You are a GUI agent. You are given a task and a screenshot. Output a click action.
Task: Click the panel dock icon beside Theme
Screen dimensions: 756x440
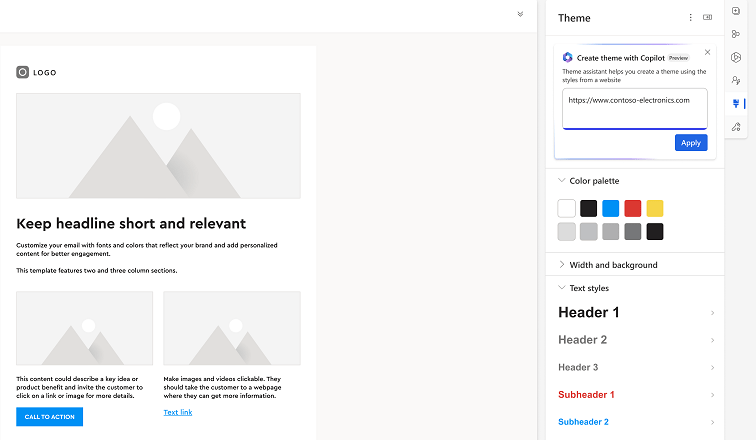pos(707,17)
